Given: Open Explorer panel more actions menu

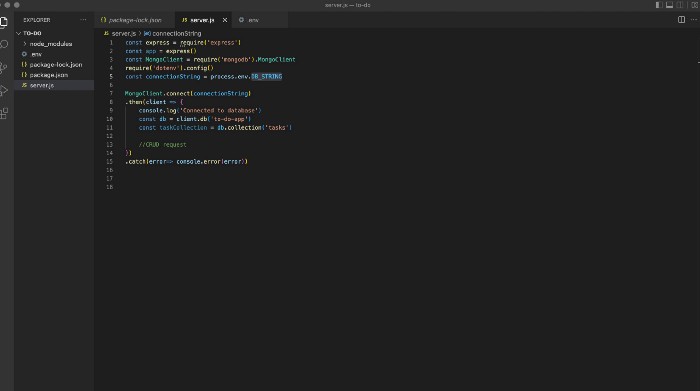Looking at the screenshot, I should pos(83,20).
